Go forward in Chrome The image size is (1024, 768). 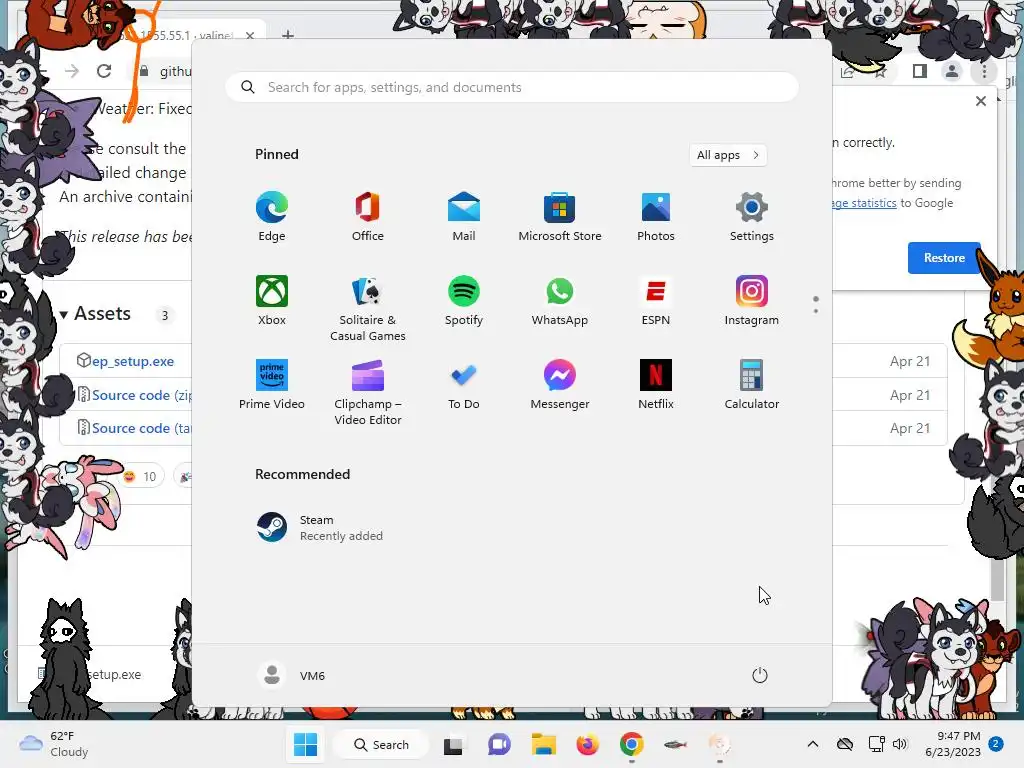[x=72, y=71]
